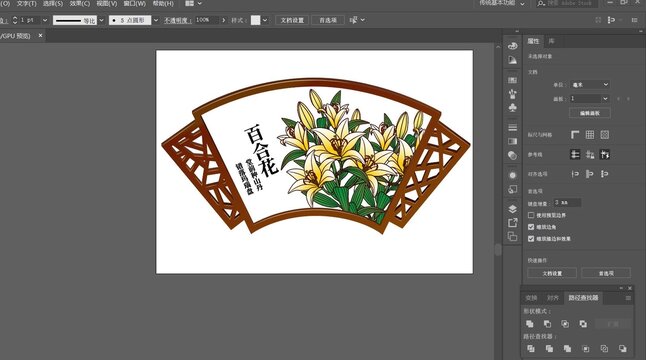
Task: Open the Brushes panel icon in dock
Action: [513, 94]
